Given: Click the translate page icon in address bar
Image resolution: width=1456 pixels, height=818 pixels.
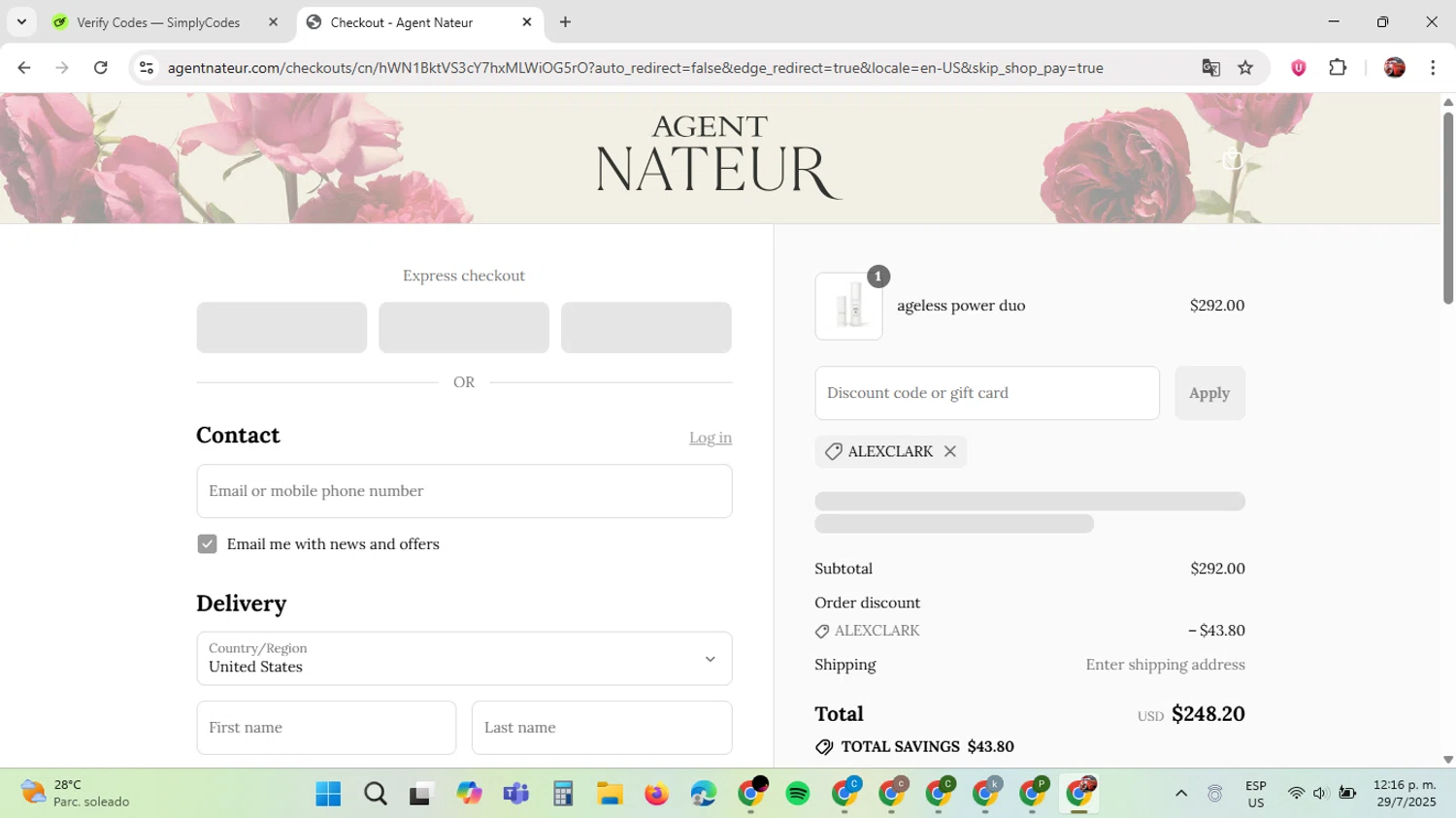Looking at the screenshot, I should pos(1210,68).
